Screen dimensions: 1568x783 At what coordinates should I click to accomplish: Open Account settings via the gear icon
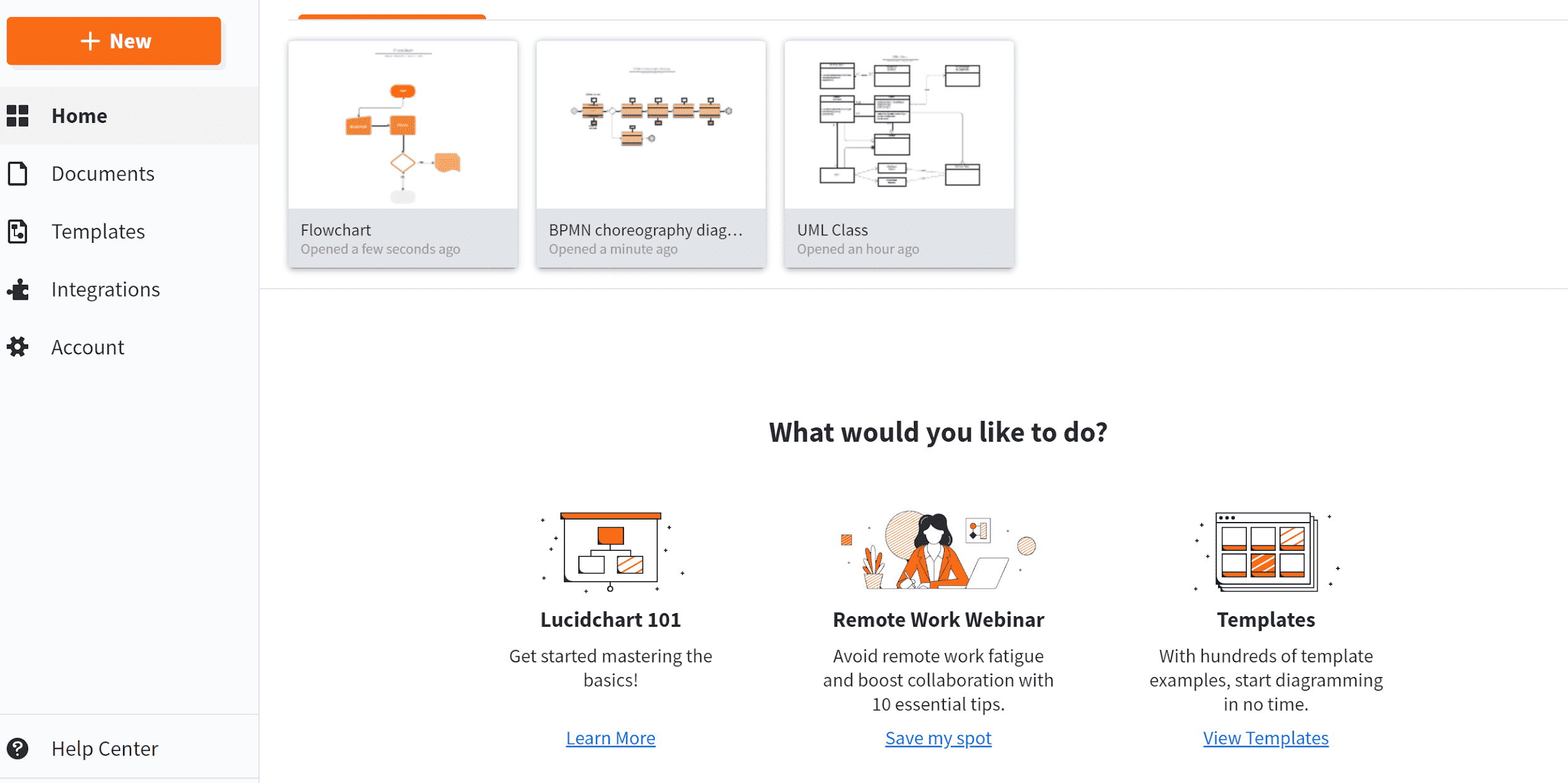(18, 346)
